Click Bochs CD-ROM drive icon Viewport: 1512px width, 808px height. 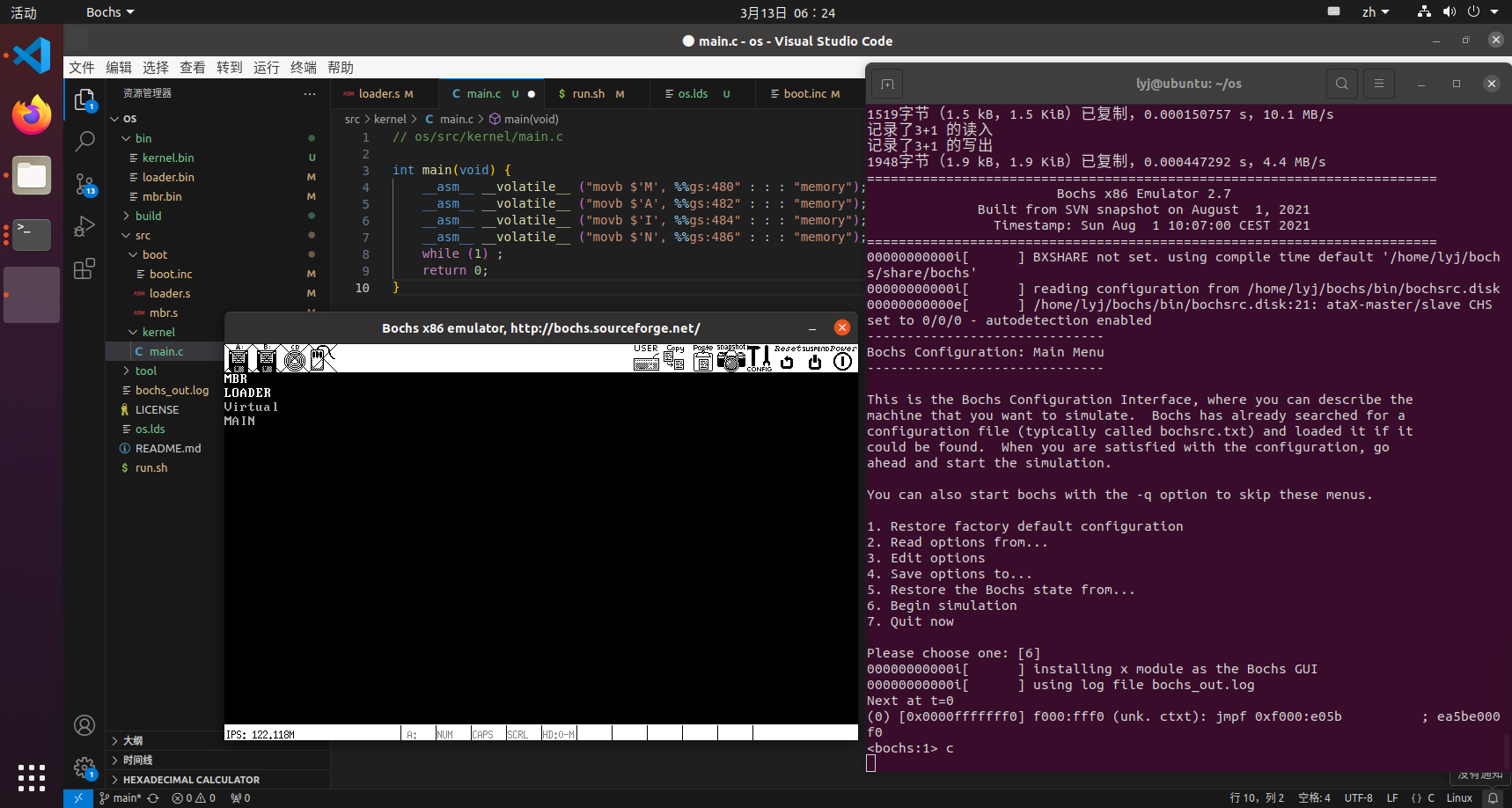tap(295, 358)
